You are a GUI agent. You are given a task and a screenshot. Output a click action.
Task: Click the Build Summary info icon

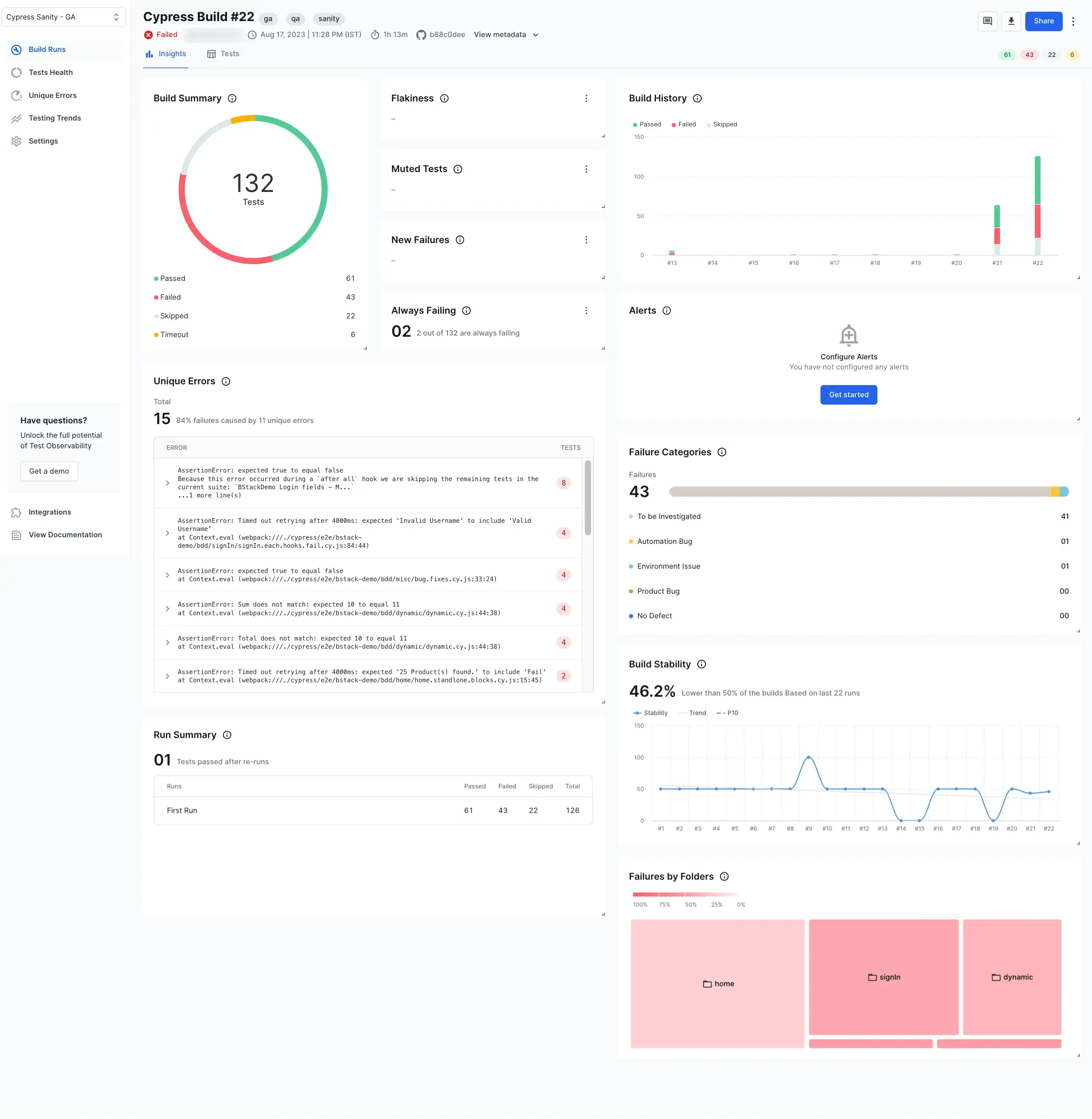232,99
